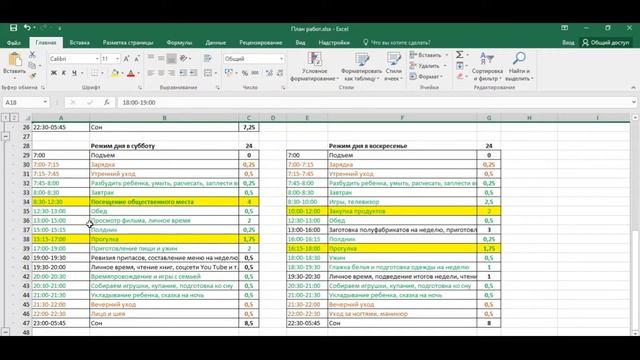Toggle bottom vertical alignment
Image resolution: width=640 pixels, height=360 pixels.
pos(171,59)
